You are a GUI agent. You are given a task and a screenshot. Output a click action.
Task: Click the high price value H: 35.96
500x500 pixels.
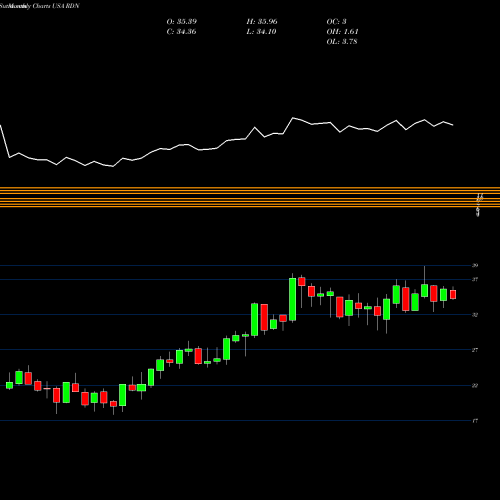pyautogui.click(x=262, y=22)
